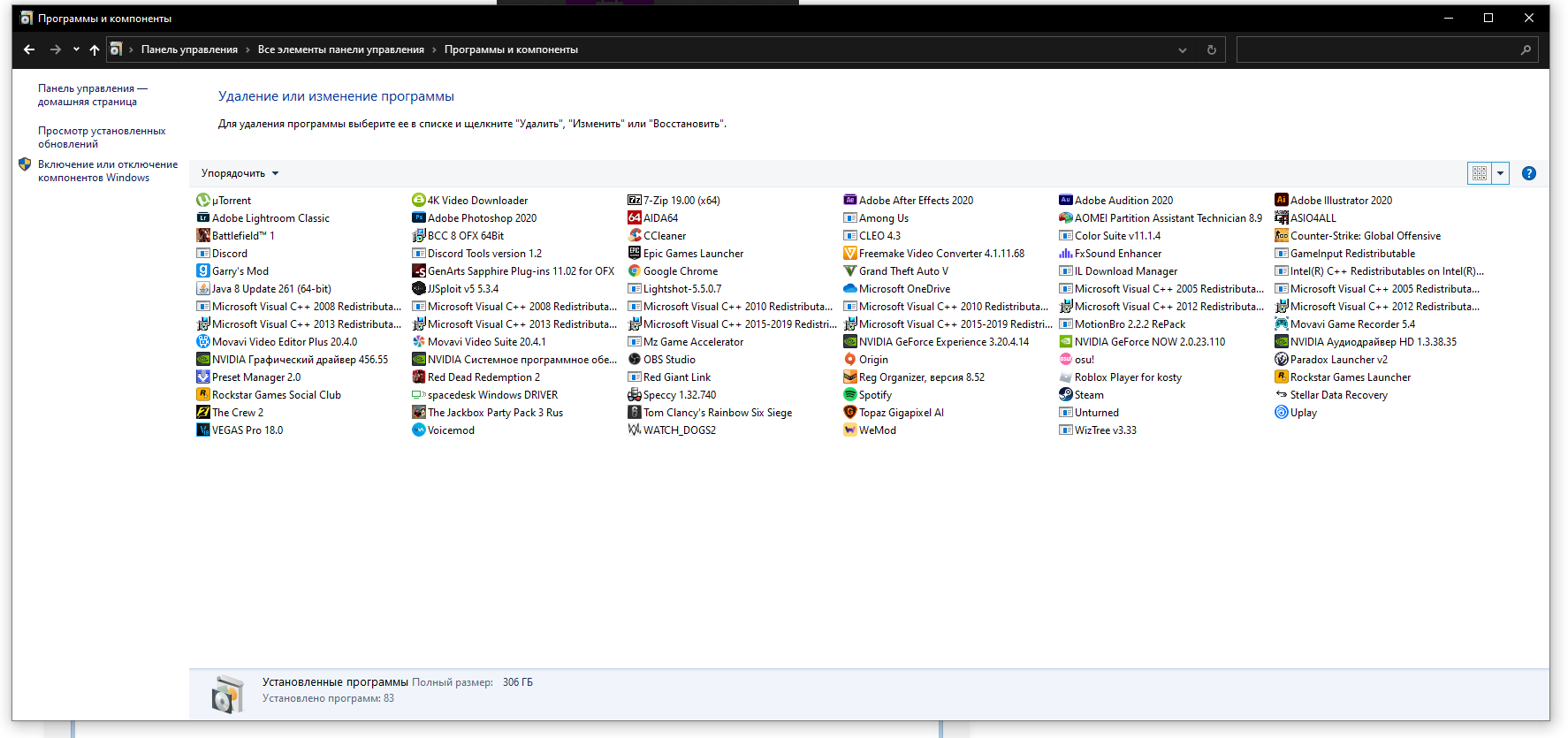Click the Steam icon

click(x=1066, y=395)
